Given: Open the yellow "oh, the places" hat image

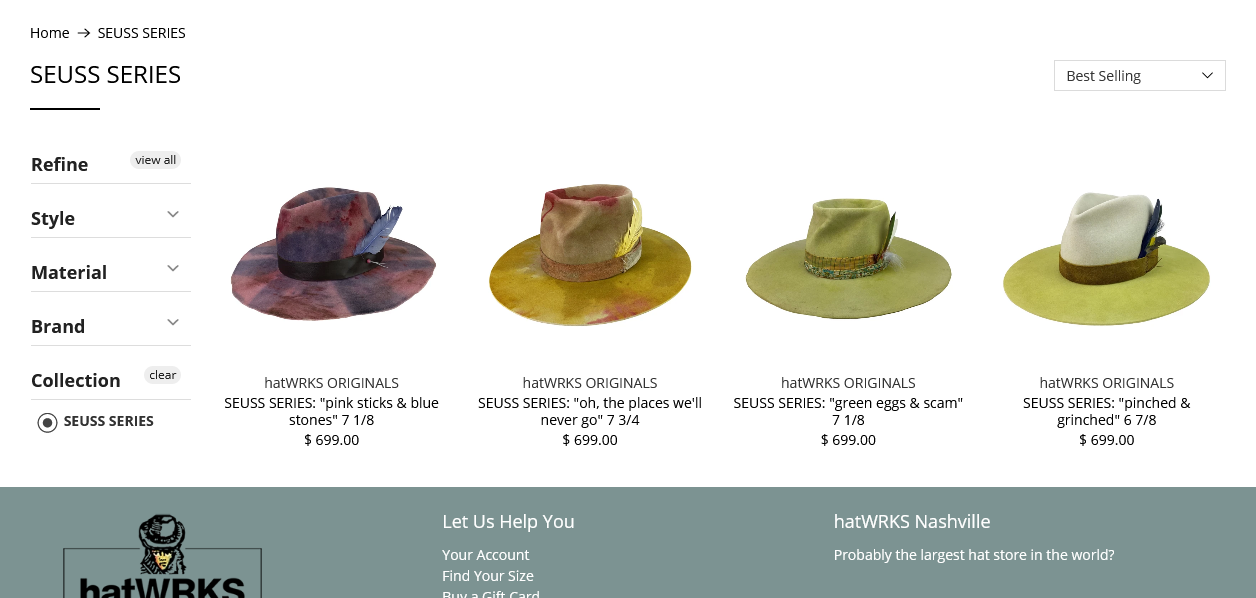Looking at the screenshot, I should coord(590,250).
